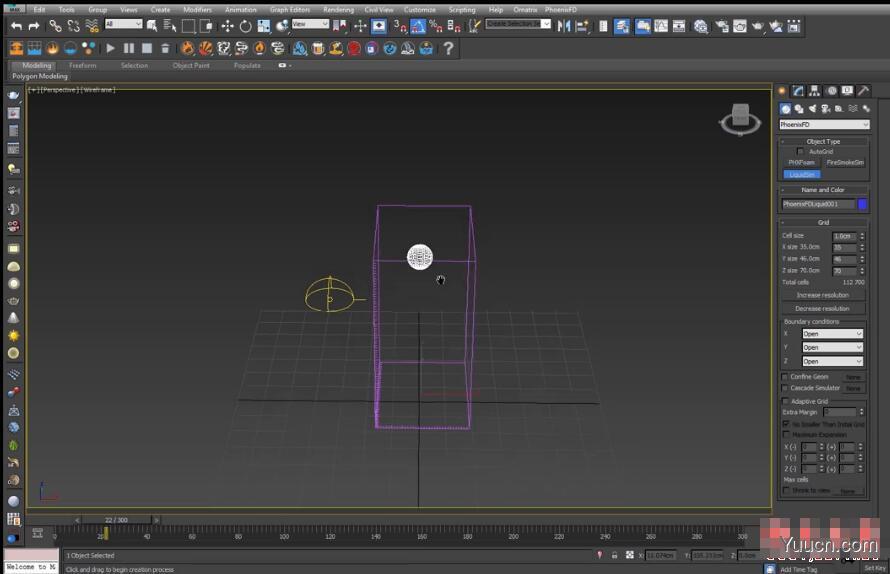
Task: Click the Increase resolution button
Action: 822,295
